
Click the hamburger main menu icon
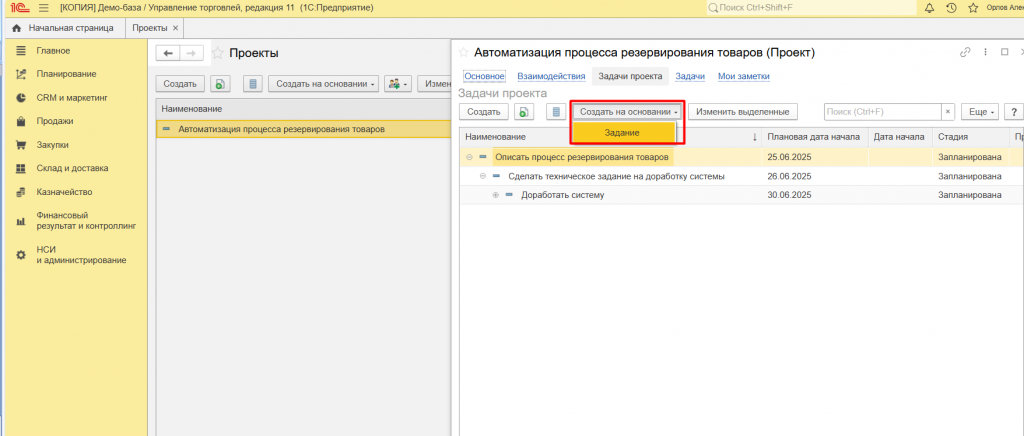[x=43, y=8]
